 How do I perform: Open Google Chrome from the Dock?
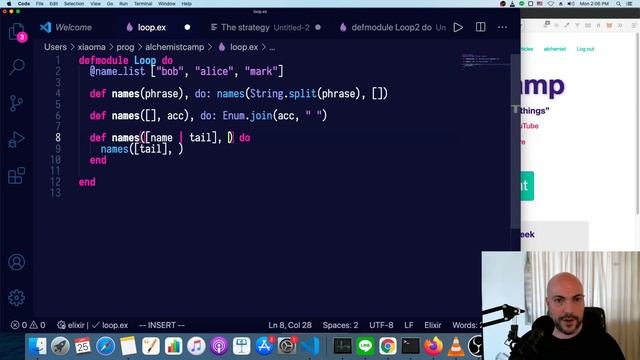388,346
